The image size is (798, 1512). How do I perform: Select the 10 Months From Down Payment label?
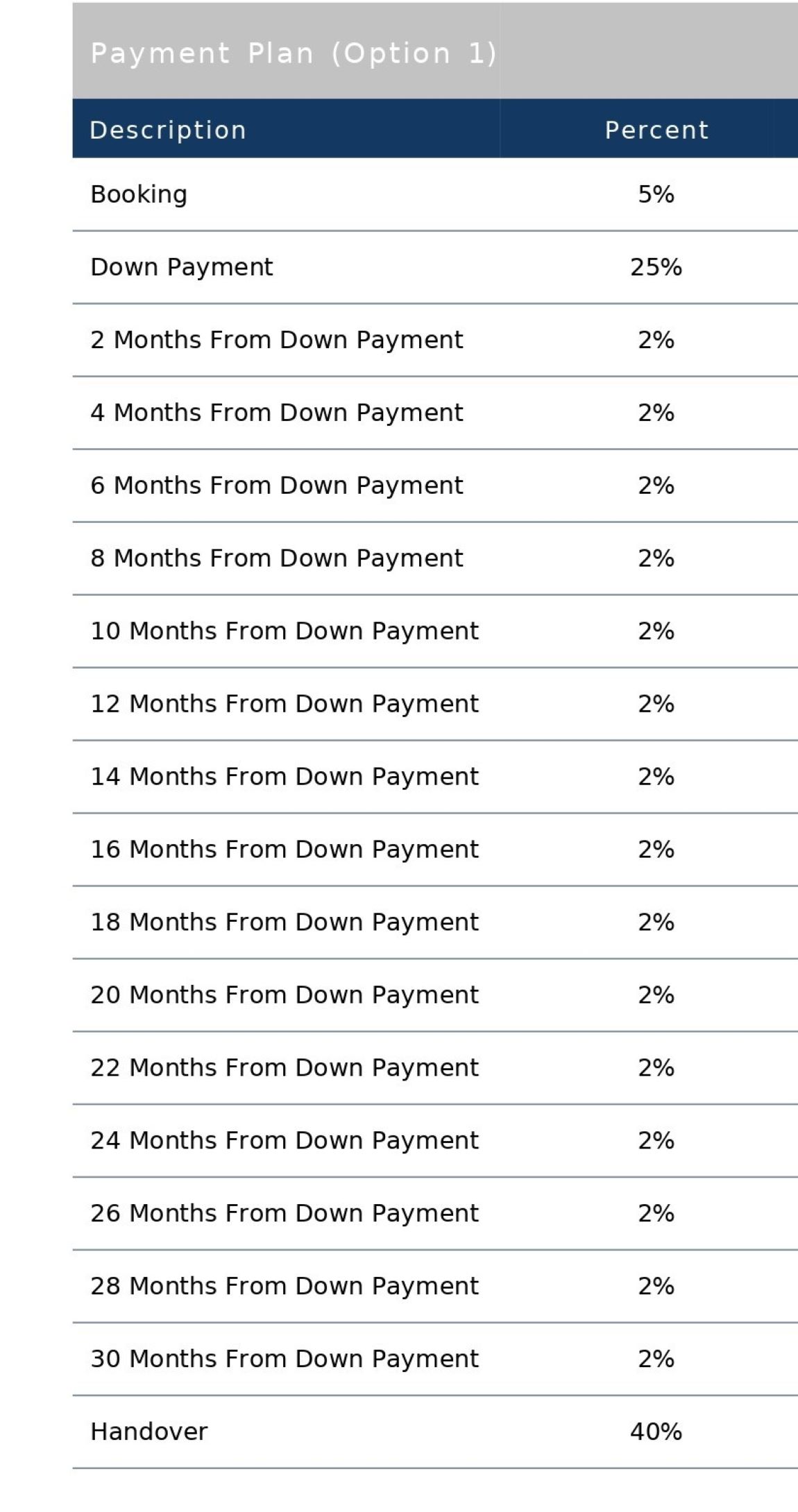[285, 631]
